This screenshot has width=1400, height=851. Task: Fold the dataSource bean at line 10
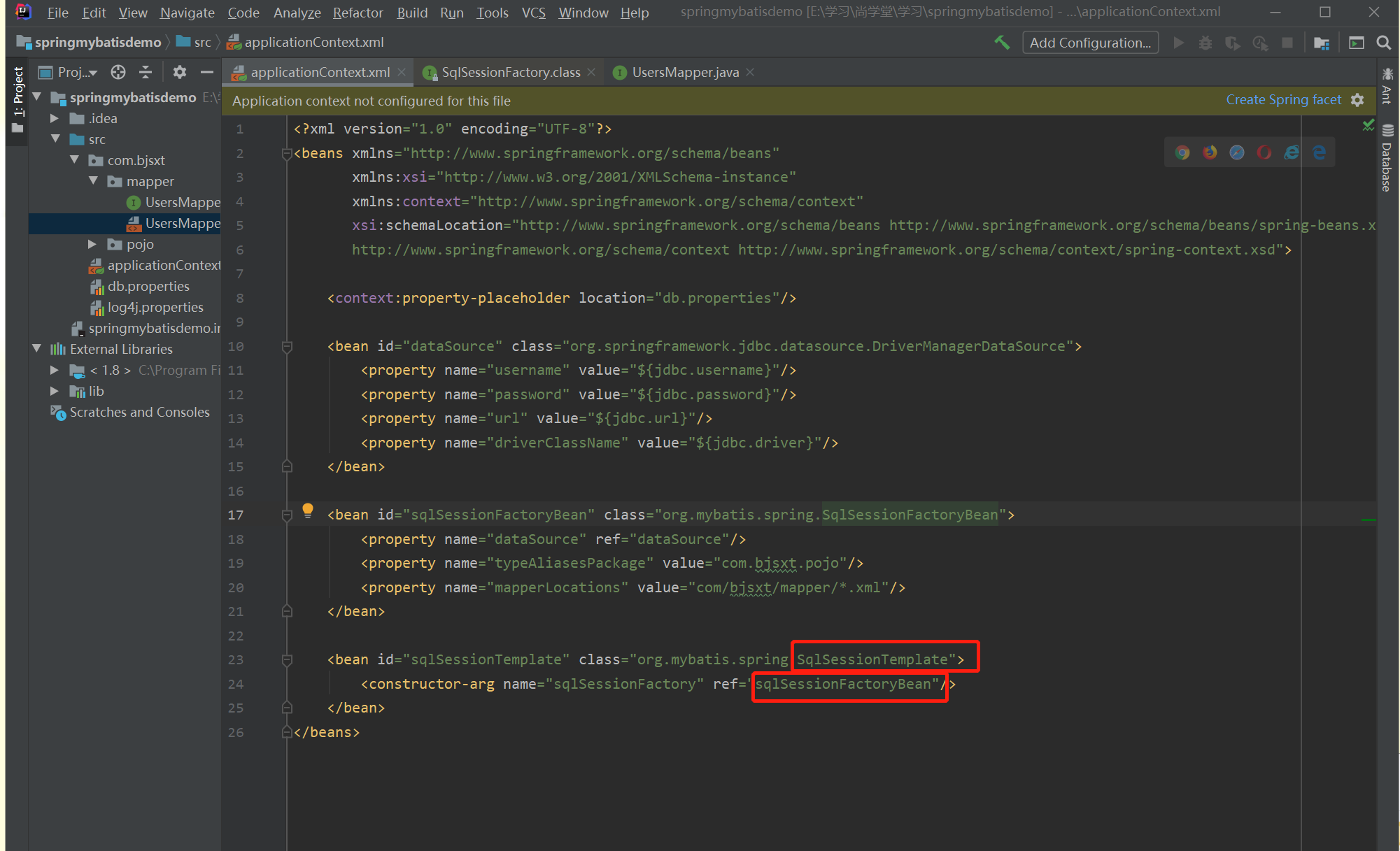pos(287,346)
